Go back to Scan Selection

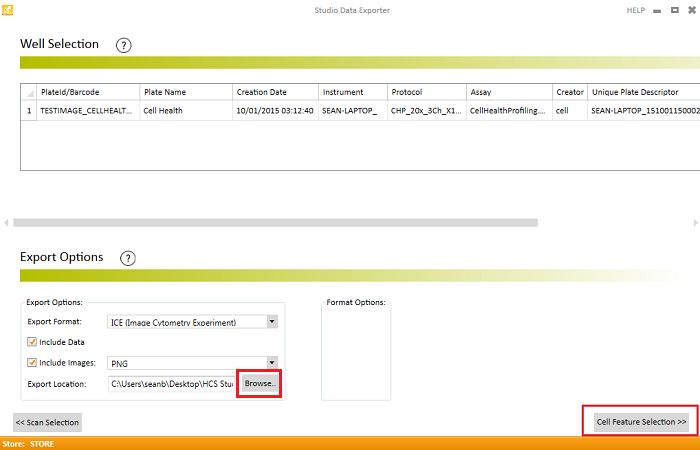click(48, 422)
